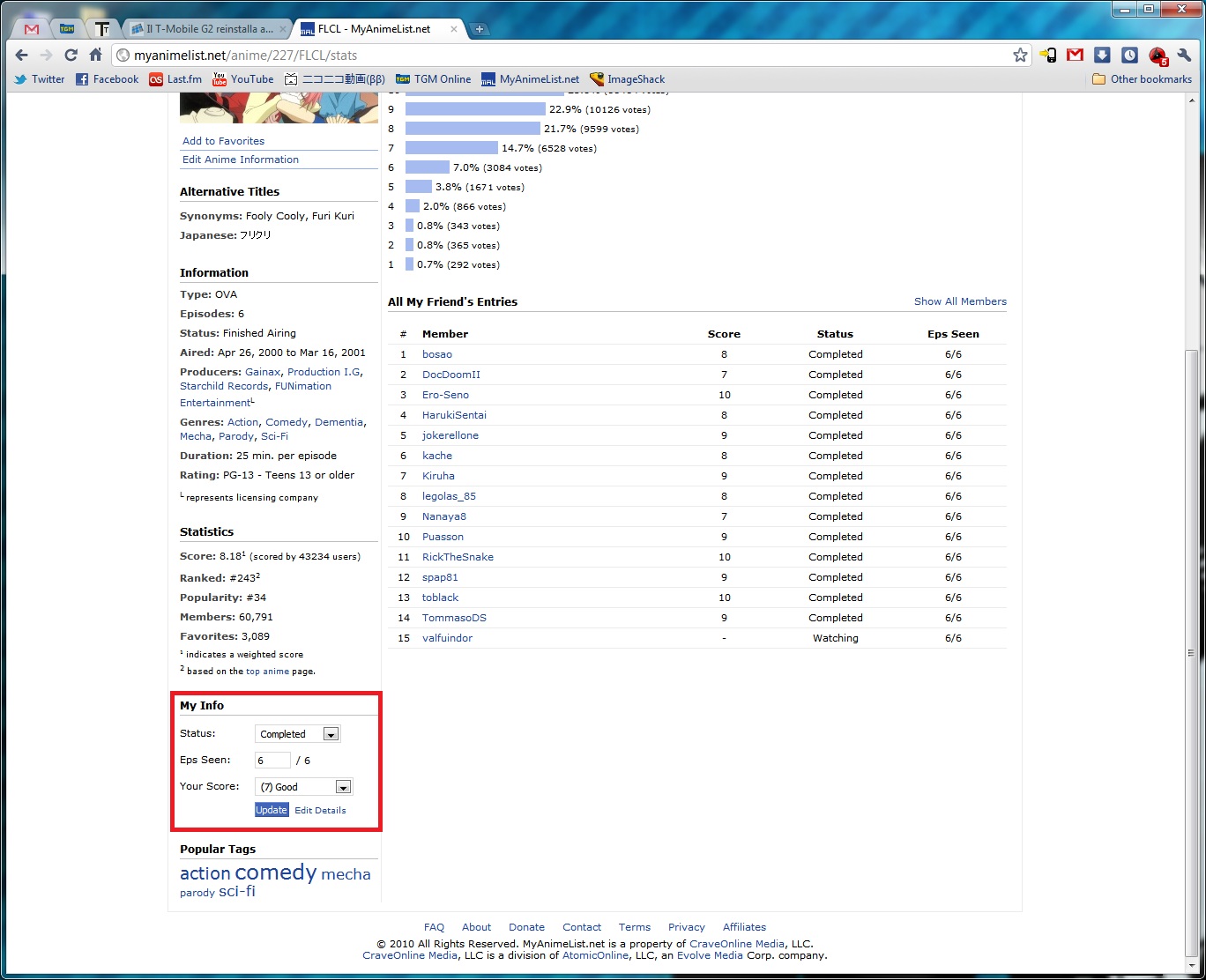Open the FUNimation Entertainment link
The height and width of the screenshot is (980, 1206).
click(x=256, y=394)
